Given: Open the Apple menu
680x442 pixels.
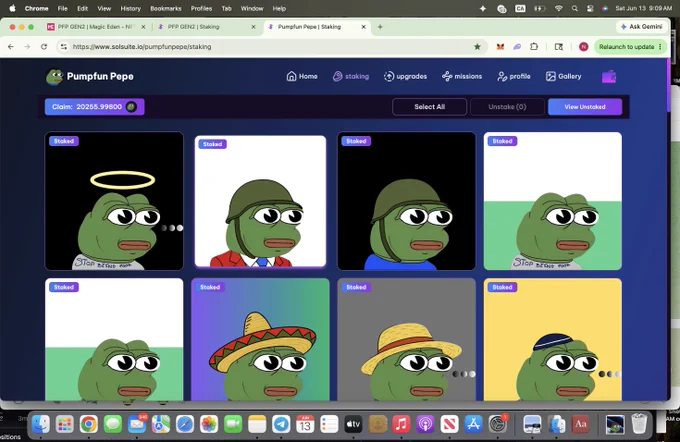Looking at the screenshot, I should (x=13, y=8).
